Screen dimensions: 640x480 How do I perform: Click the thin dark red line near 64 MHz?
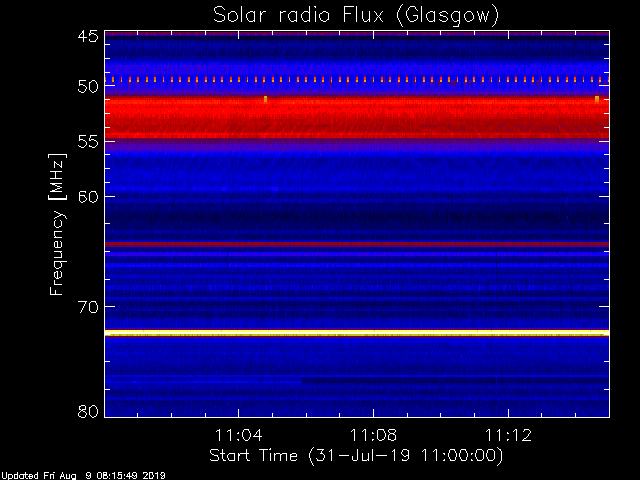click(x=357, y=244)
